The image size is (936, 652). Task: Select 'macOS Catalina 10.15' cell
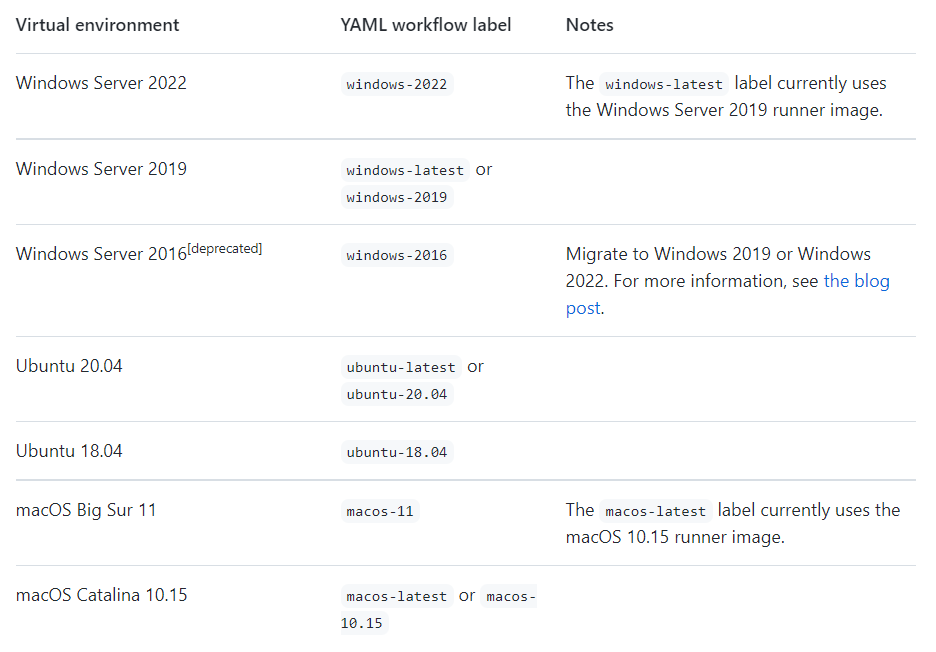click(101, 595)
